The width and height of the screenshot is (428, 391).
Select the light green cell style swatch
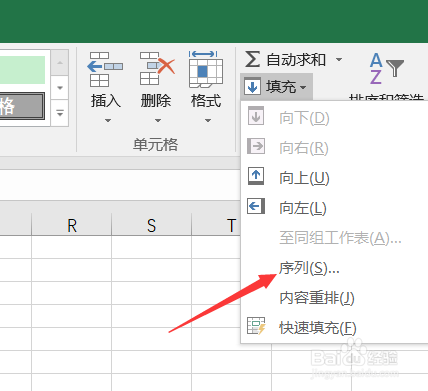click(22, 70)
